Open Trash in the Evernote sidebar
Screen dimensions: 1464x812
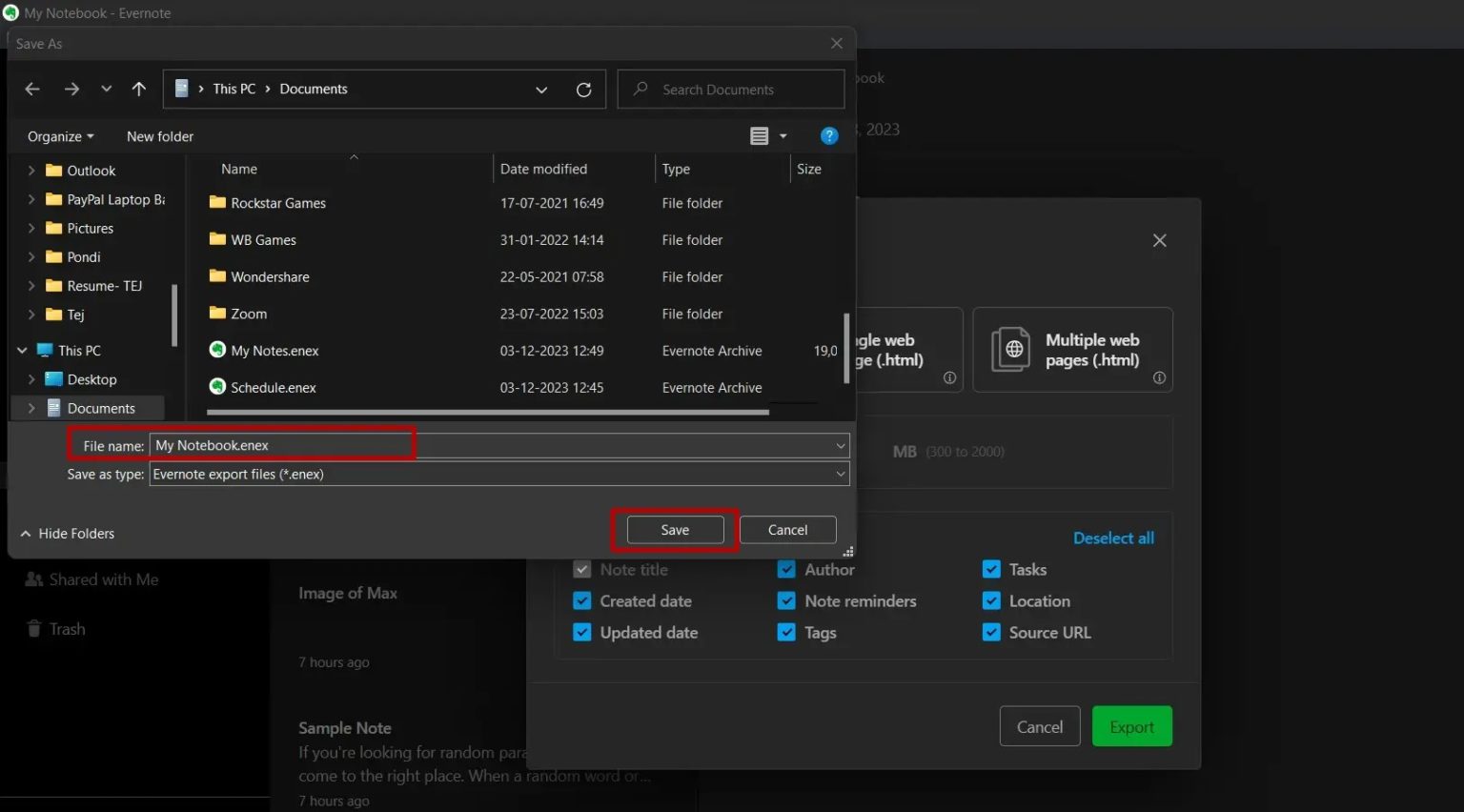click(66, 628)
